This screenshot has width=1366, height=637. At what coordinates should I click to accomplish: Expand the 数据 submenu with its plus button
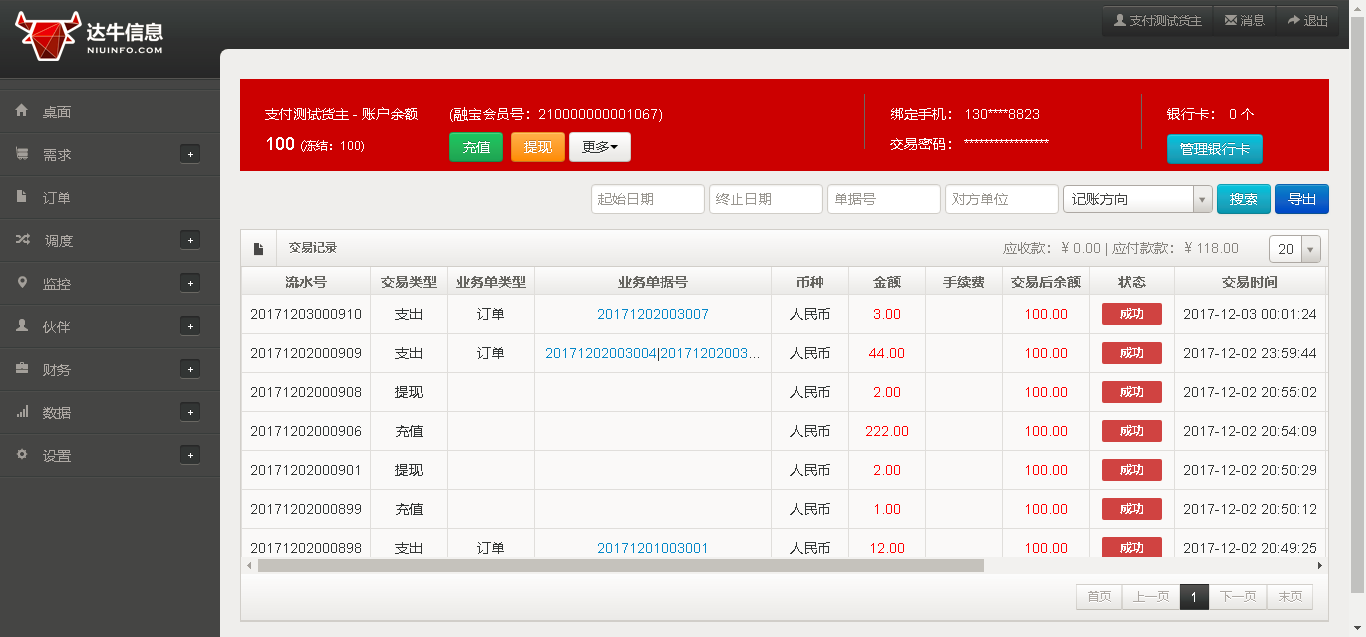pyautogui.click(x=189, y=411)
